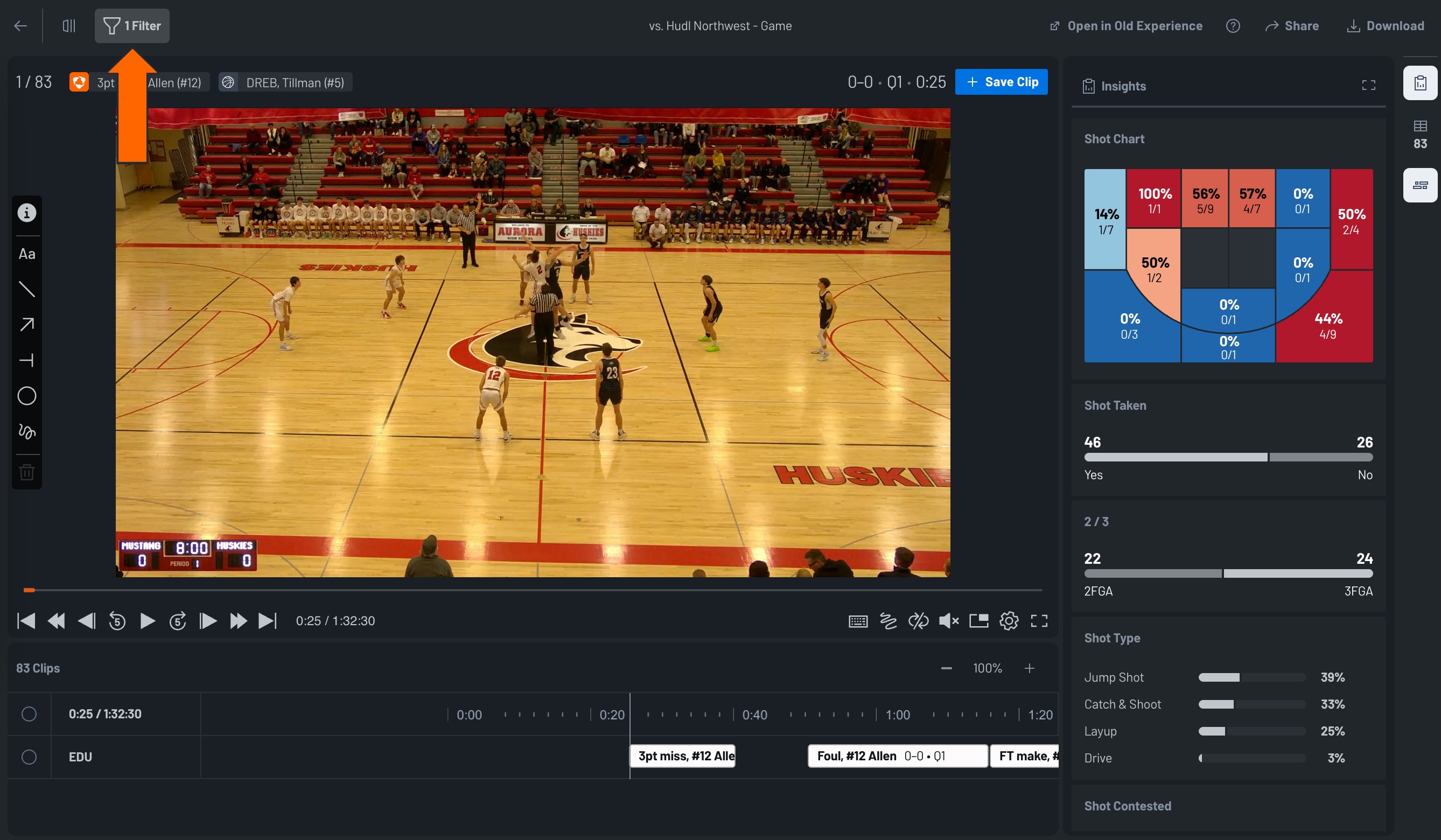Select the freehand scribble drawing tool
Viewport: 1441px width, 840px height.
click(27, 432)
